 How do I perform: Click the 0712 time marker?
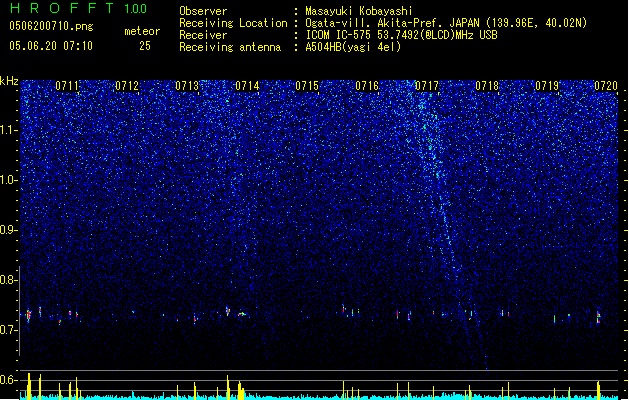click(127, 86)
